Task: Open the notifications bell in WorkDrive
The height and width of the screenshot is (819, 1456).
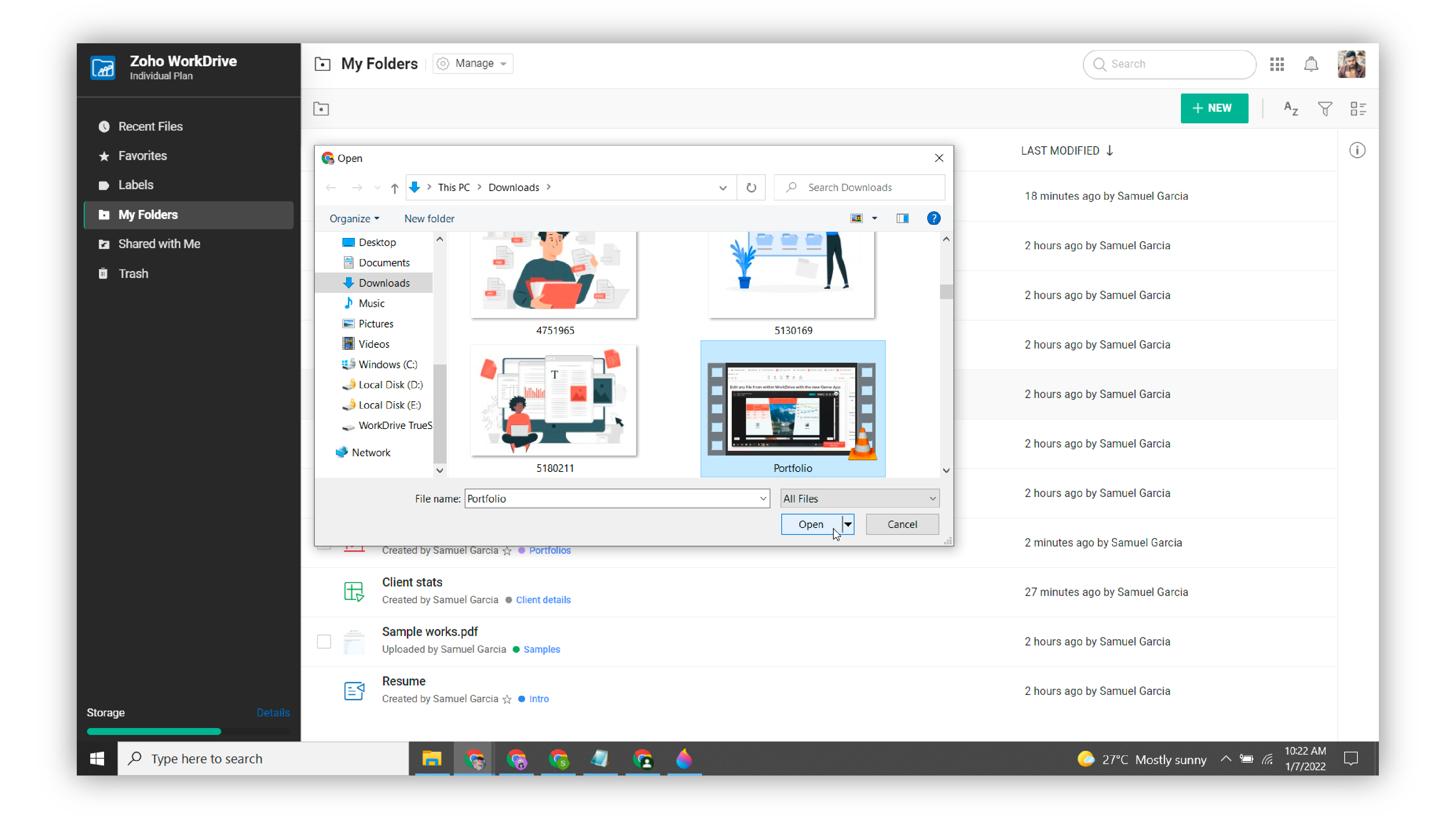Action: [1311, 64]
